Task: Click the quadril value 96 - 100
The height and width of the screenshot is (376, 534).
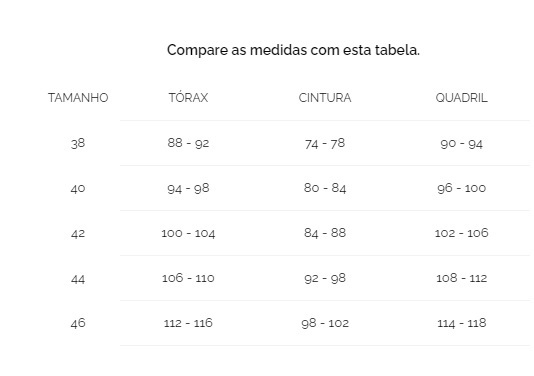Action: [x=461, y=188]
